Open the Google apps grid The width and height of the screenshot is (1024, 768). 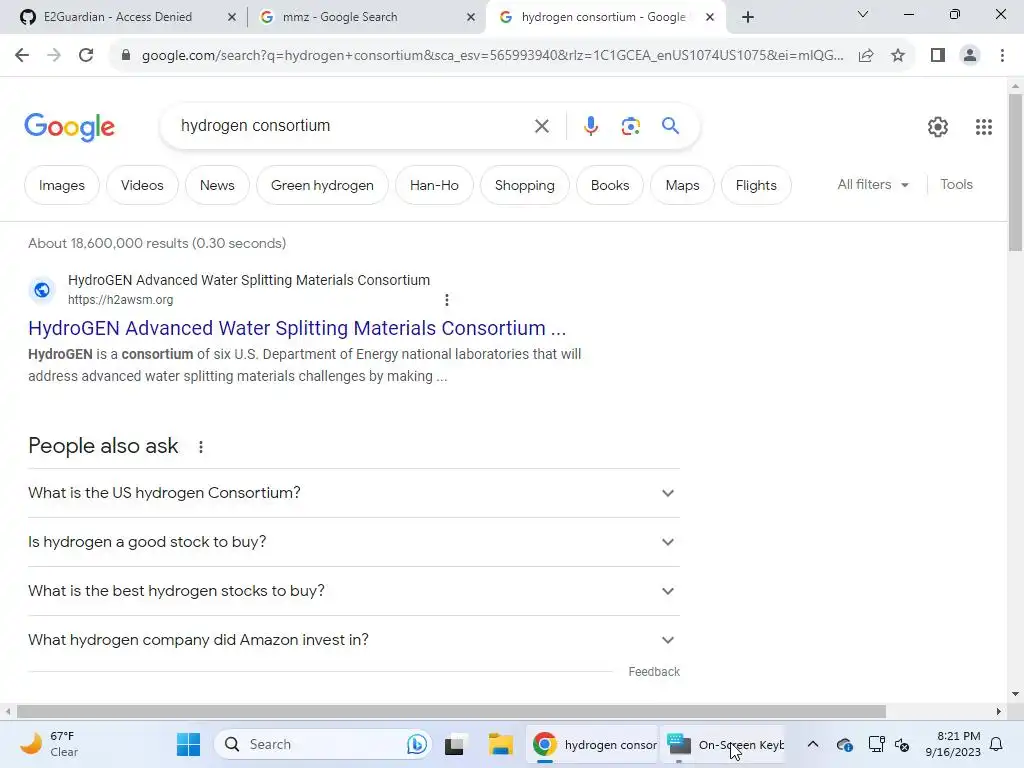(x=984, y=127)
